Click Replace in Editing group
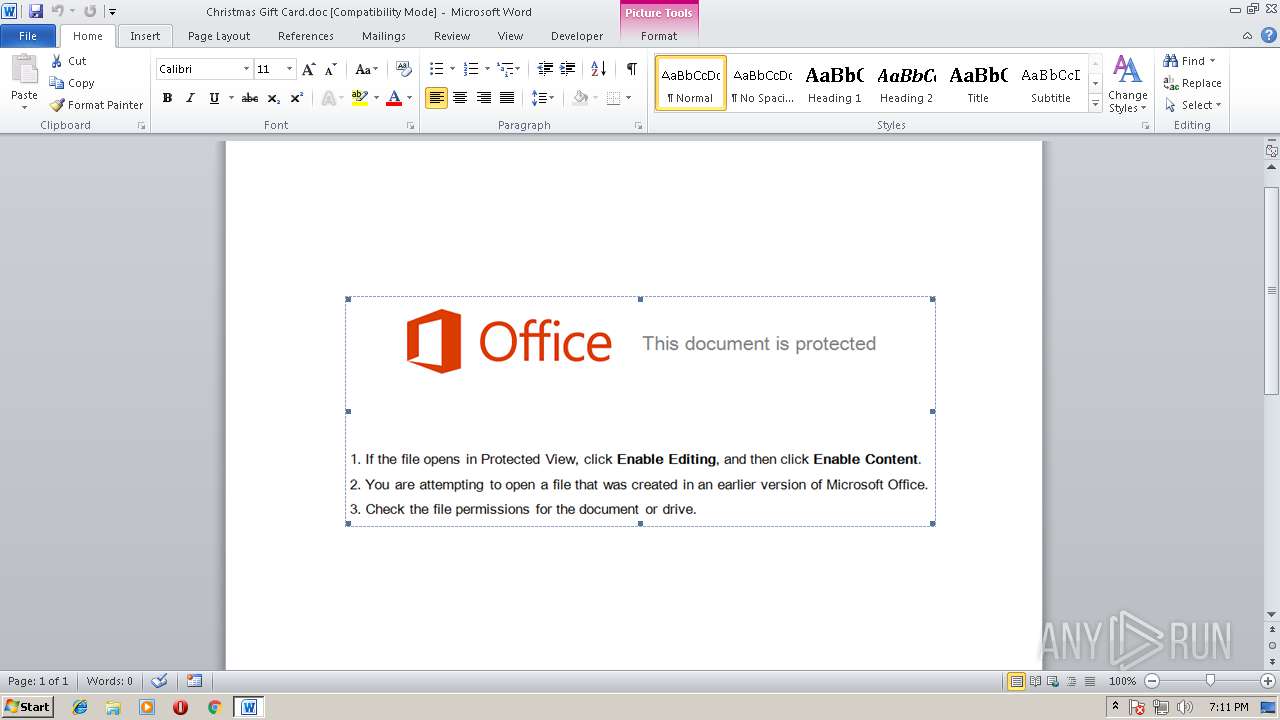Image resolution: width=1280 pixels, height=720 pixels. pyautogui.click(x=1192, y=83)
